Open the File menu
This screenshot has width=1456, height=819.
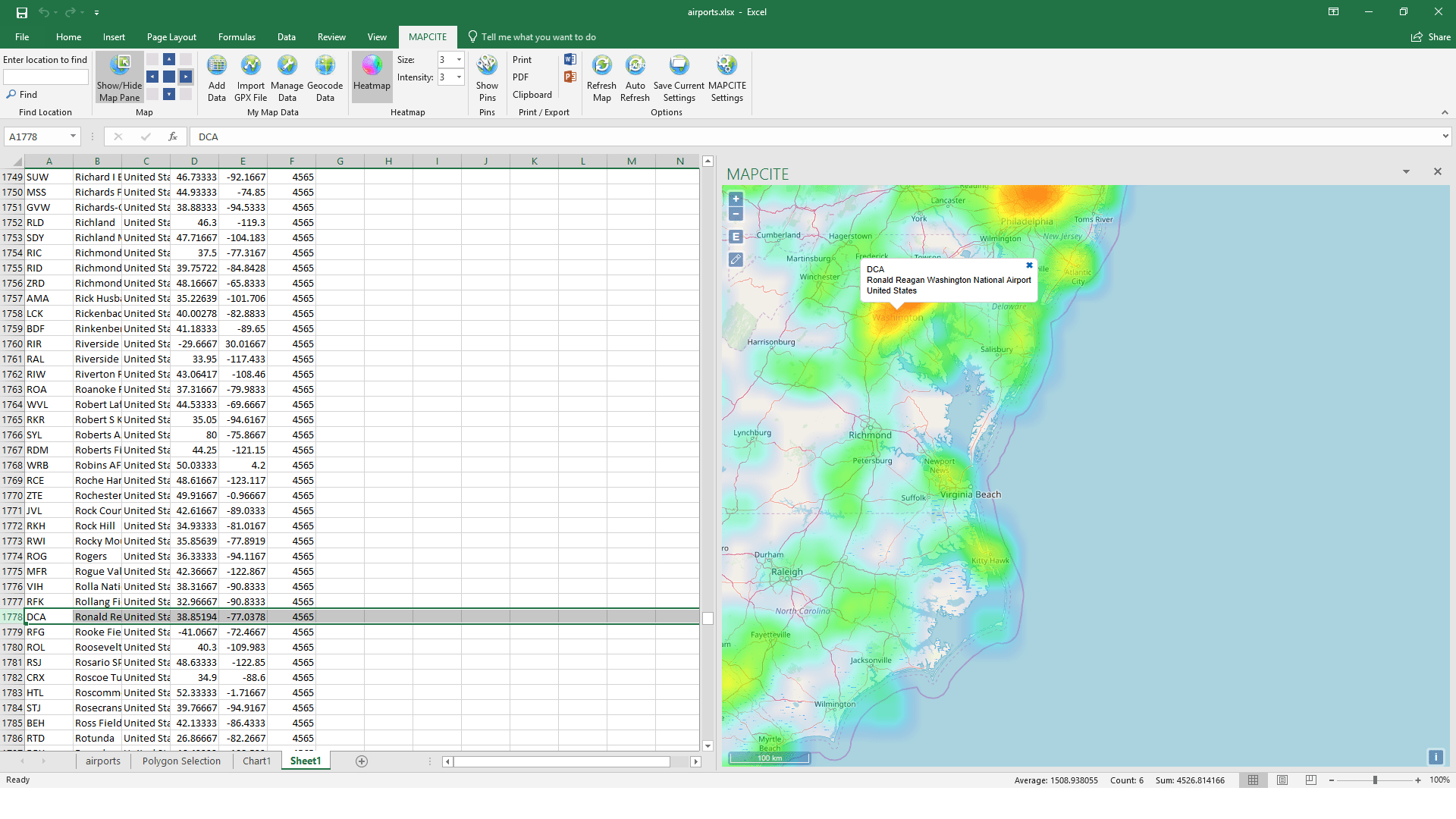pyautogui.click(x=22, y=37)
